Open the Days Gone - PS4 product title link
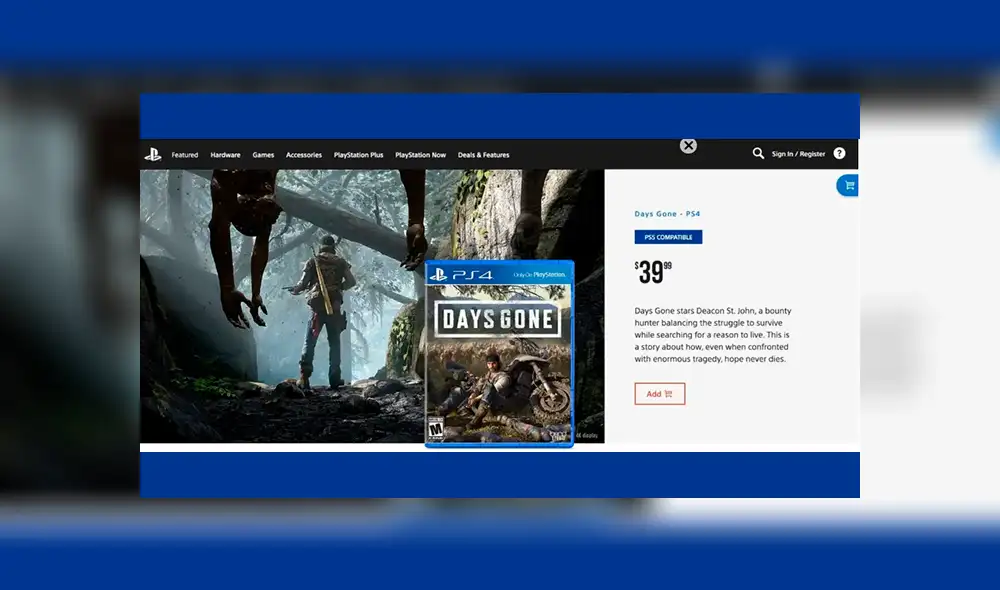This screenshot has height=590, width=1000. (x=666, y=213)
